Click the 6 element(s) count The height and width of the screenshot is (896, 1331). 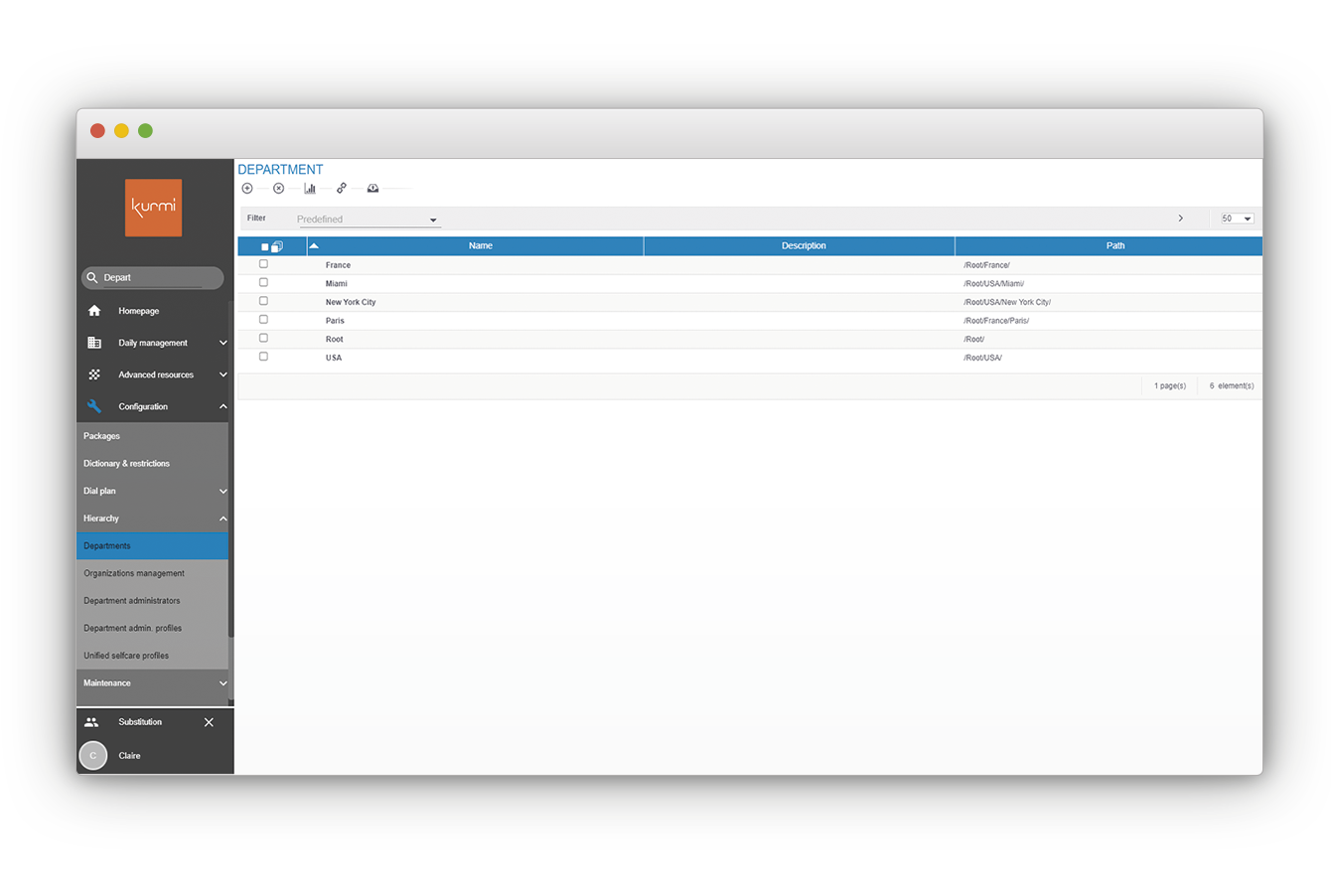1232,385
